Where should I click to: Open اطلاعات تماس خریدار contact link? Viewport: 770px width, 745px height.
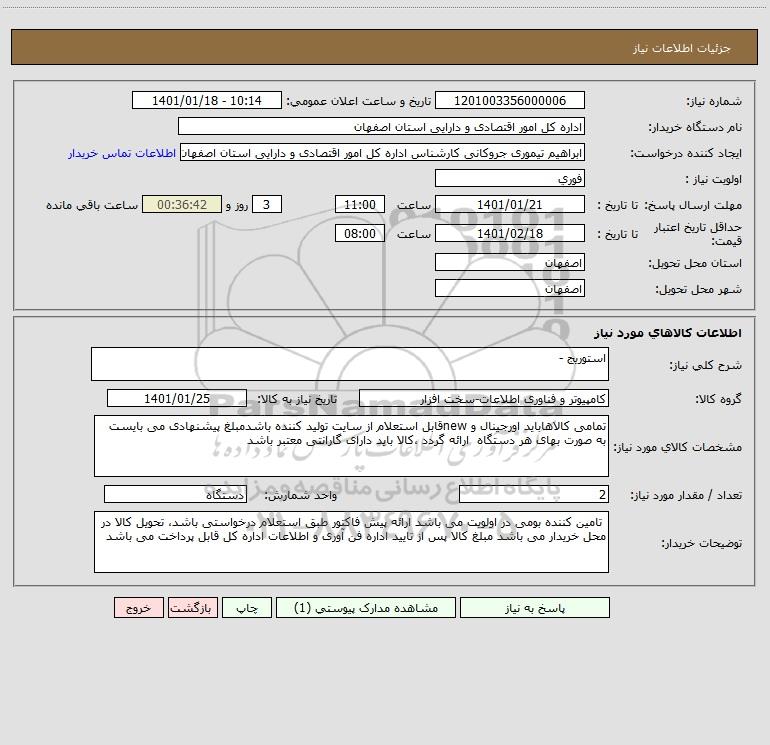122,153
